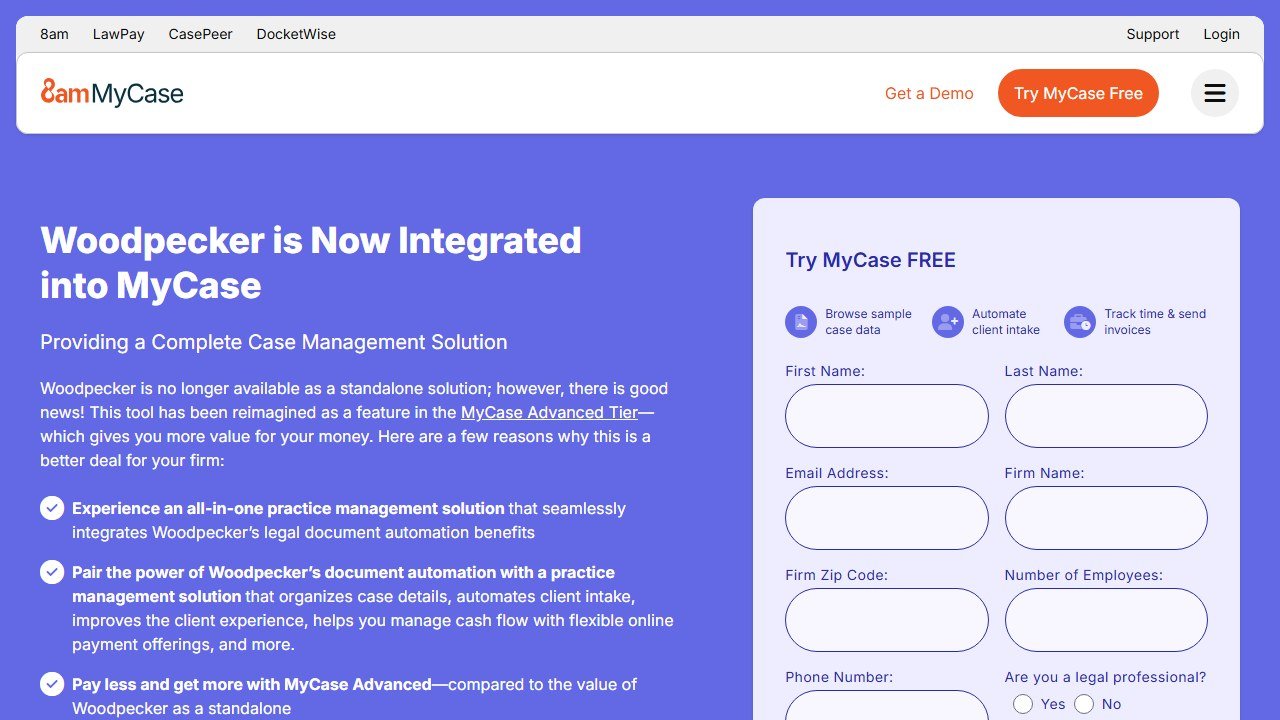Click the Track time & send invoices icon
Screen dimensions: 1280x720
coord(1080,322)
